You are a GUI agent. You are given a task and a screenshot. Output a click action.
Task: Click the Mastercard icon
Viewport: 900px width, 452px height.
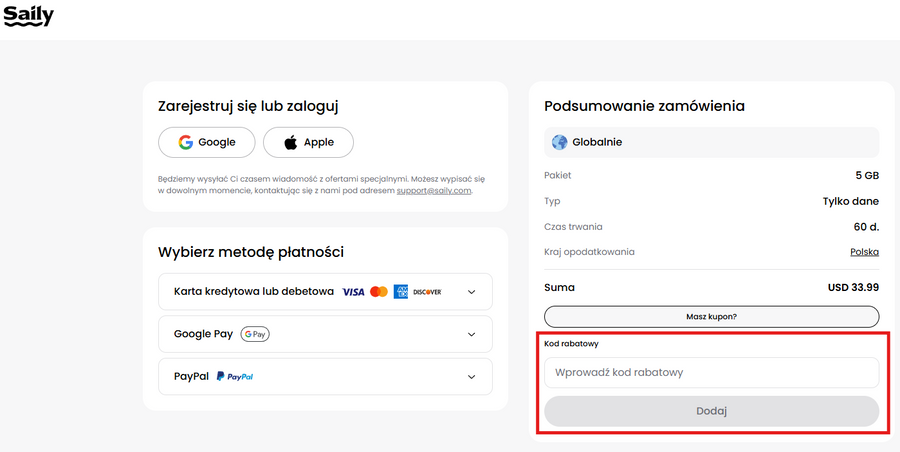point(378,292)
